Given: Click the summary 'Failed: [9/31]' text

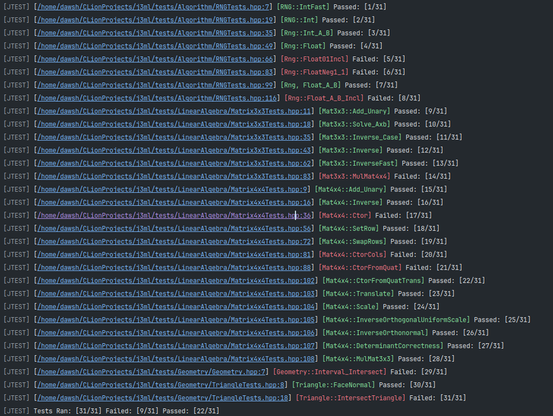Looking at the screenshot, I should coord(132,411).
